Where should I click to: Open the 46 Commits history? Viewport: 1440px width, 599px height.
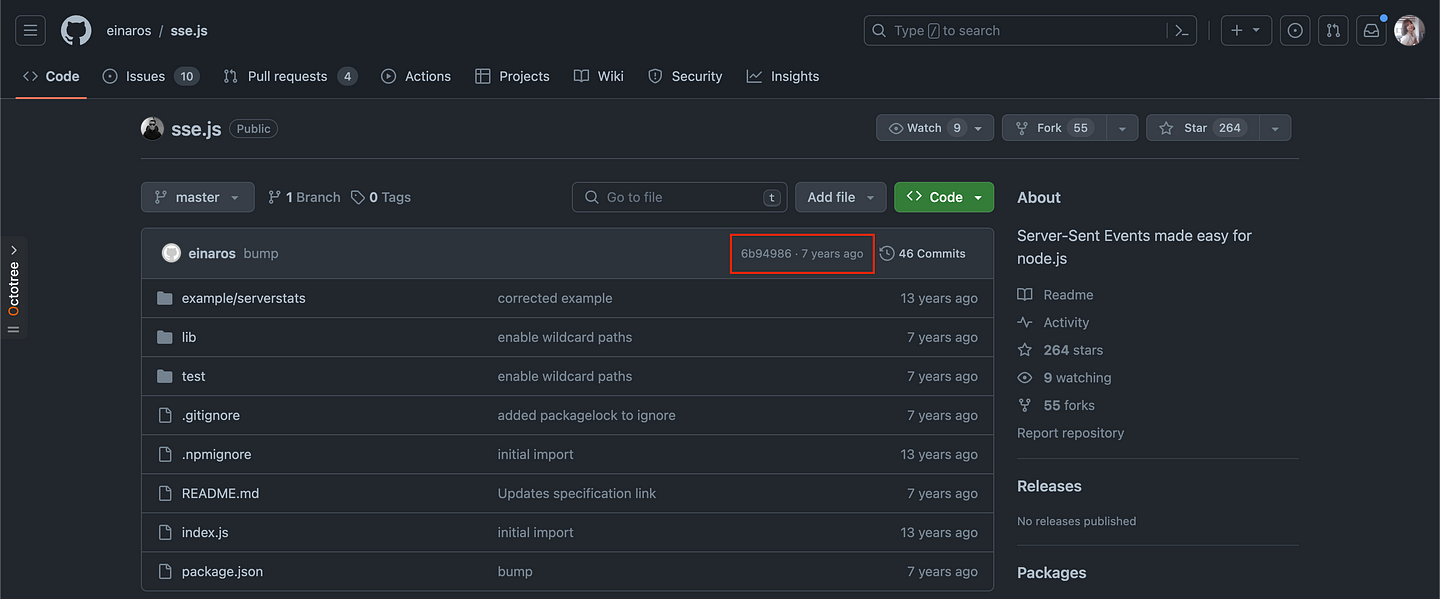pyautogui.click(x=923, y=253)
